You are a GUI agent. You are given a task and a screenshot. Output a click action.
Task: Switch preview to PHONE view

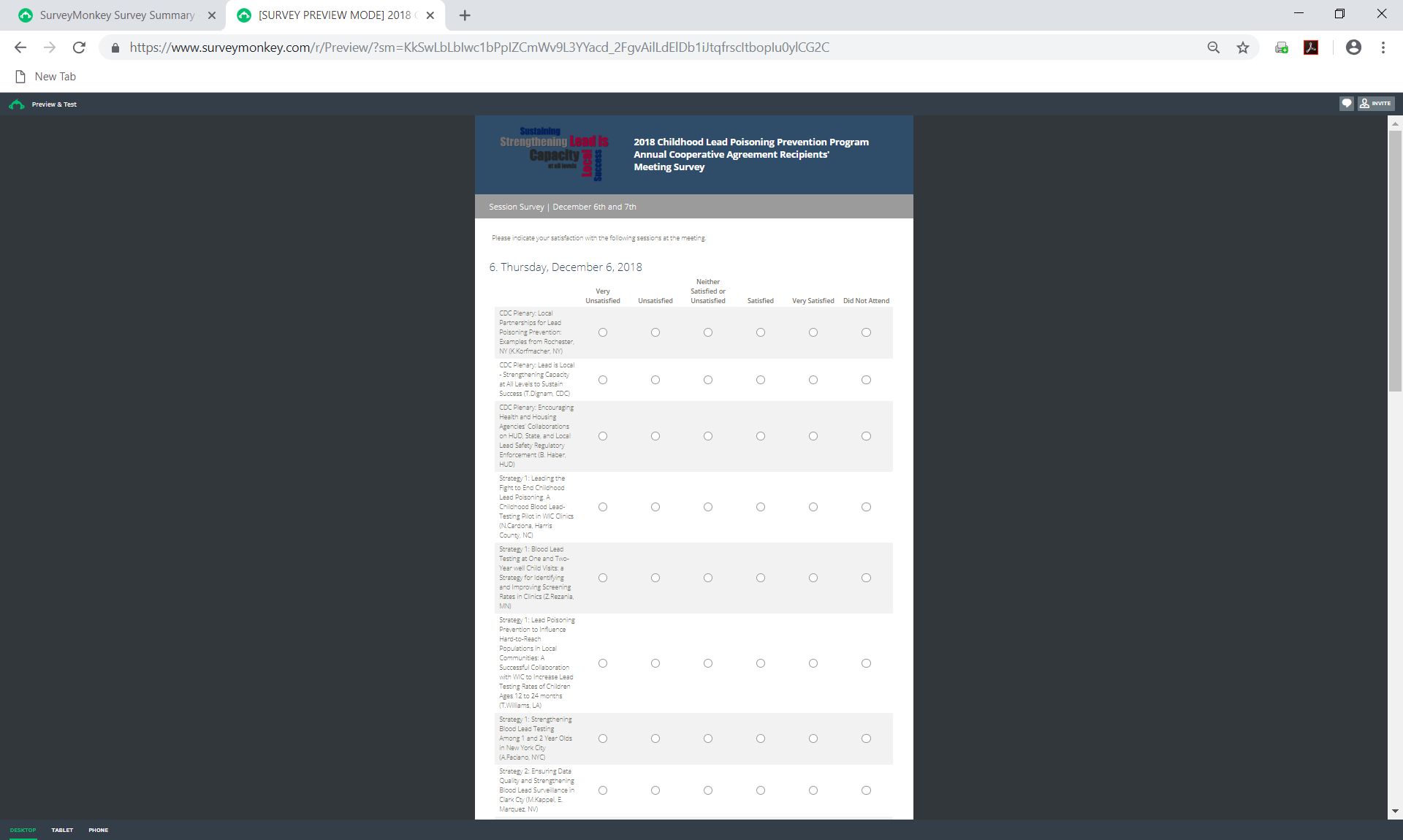[x=99, y=830]
